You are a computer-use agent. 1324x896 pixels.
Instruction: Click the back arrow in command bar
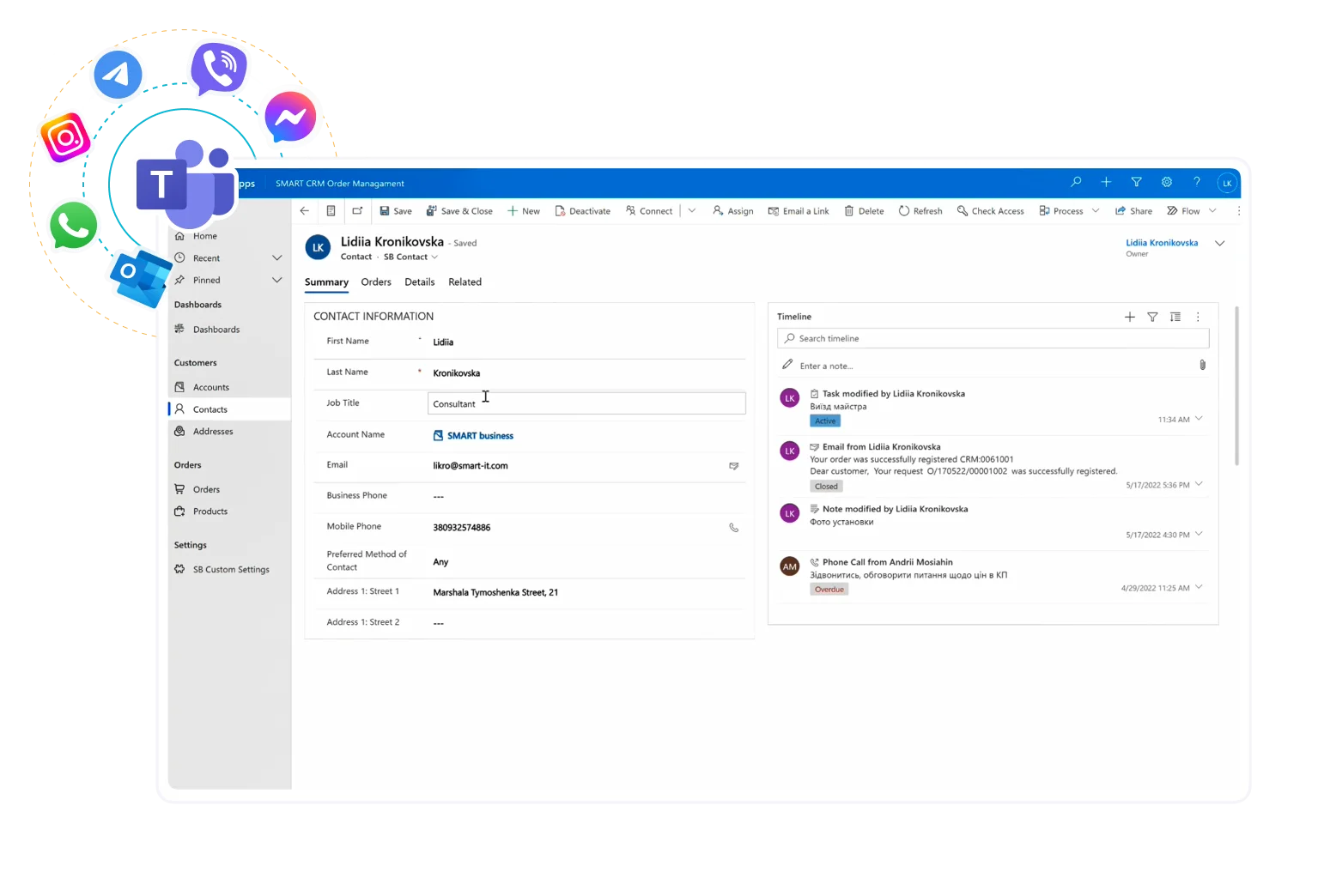click(x=304, y=211)
